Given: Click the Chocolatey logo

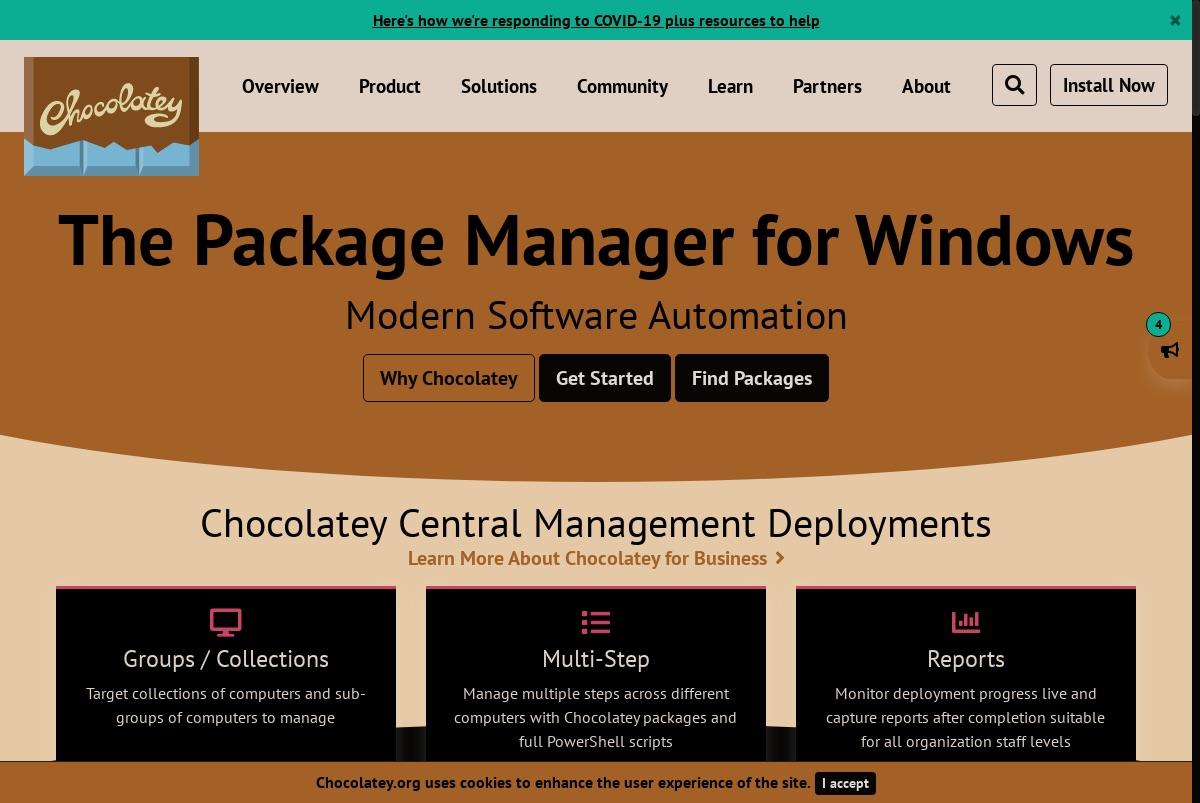Looking at the screenshot, I should tap(111, 116).
